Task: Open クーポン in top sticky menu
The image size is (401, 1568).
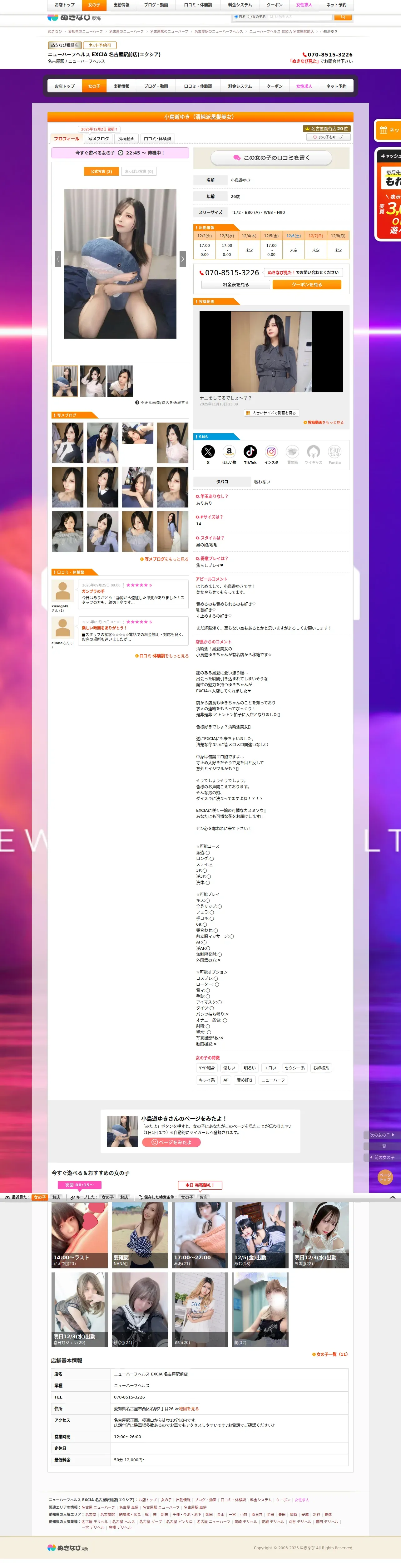Action: pyautogui.click(x=274, y=5)
